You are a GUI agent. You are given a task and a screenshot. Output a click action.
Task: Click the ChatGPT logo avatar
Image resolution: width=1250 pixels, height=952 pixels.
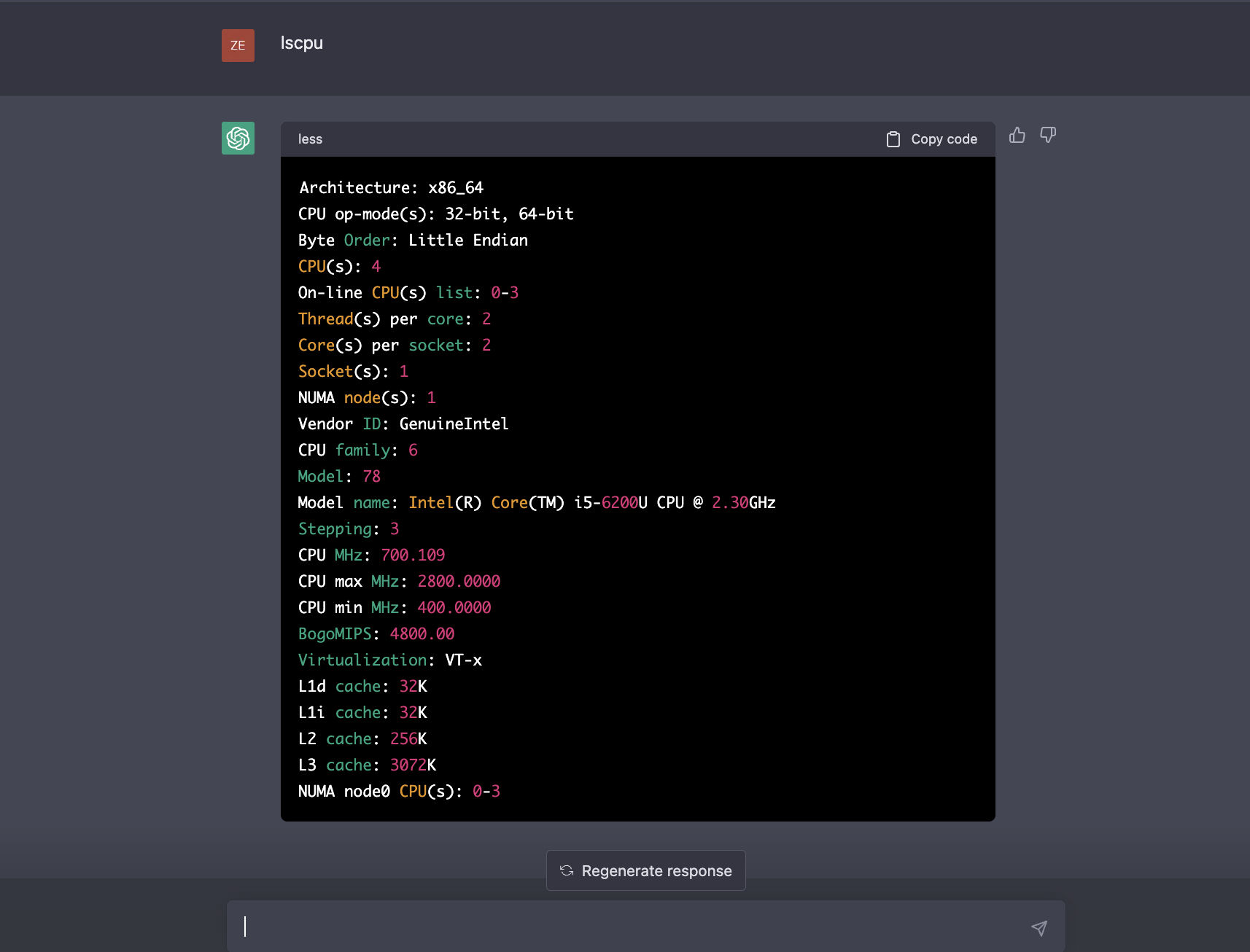pyautogui.click(x=238, y=138)
